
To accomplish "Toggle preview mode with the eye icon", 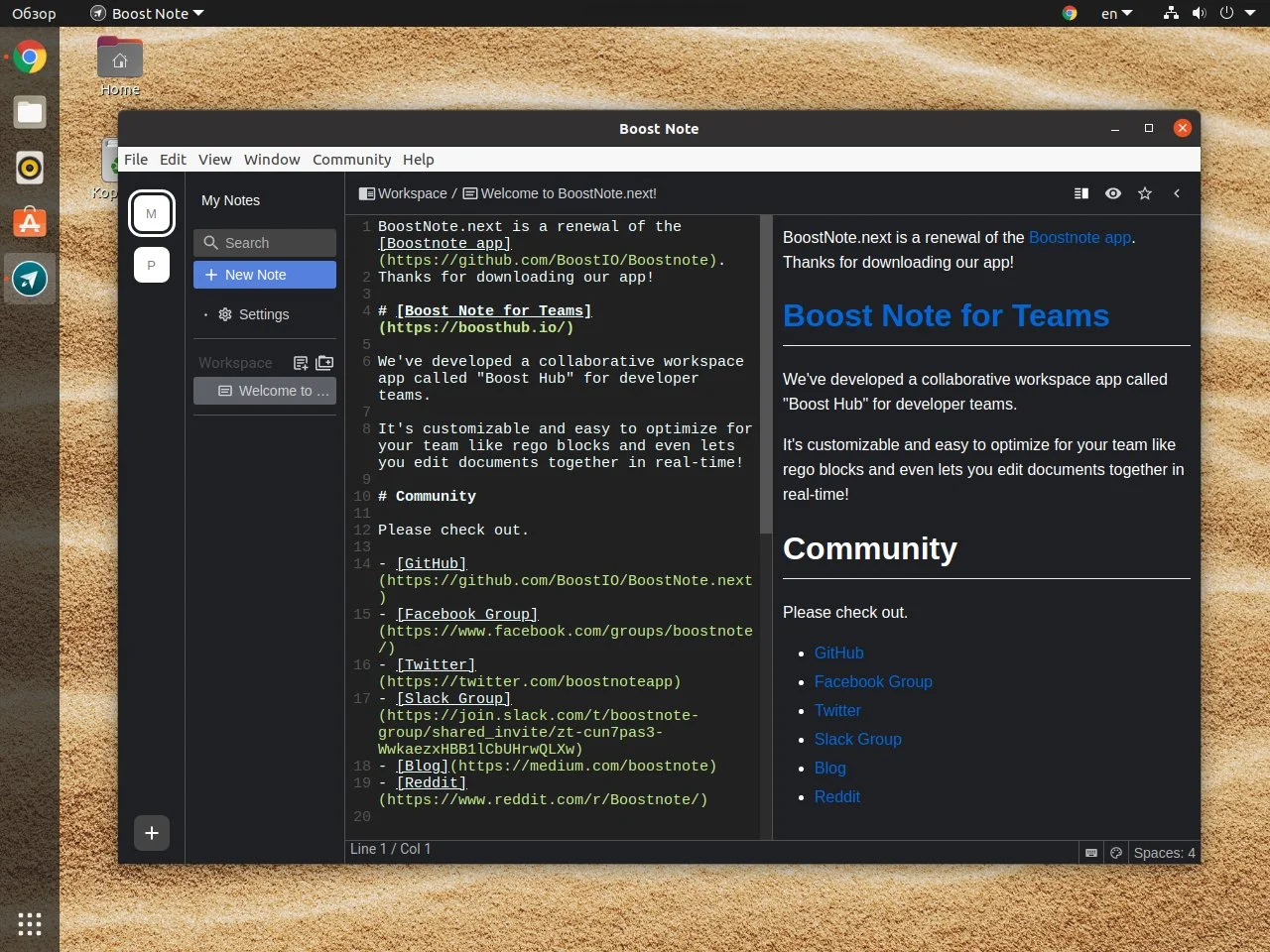I will [x=1113, y=193].
